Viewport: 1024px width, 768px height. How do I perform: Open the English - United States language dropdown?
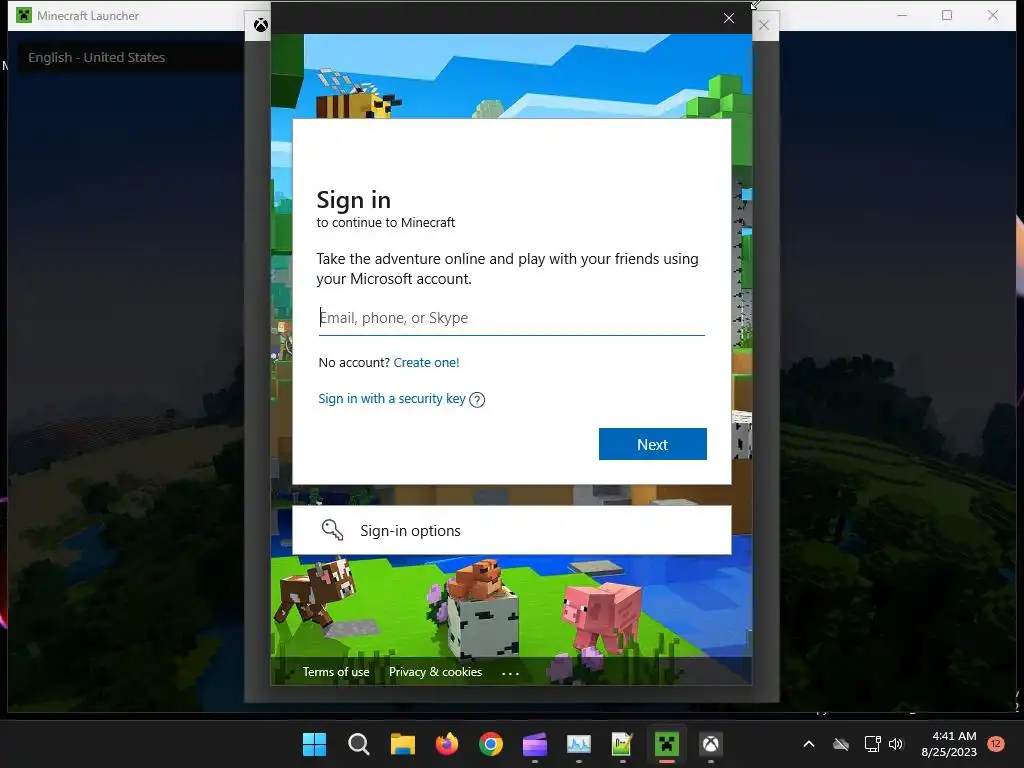tap(131, 57)
